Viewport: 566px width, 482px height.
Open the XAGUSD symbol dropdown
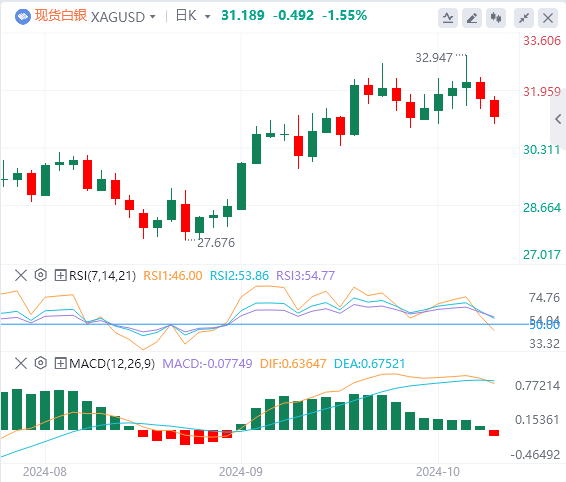pyautogui.click(x=123, y=17)
